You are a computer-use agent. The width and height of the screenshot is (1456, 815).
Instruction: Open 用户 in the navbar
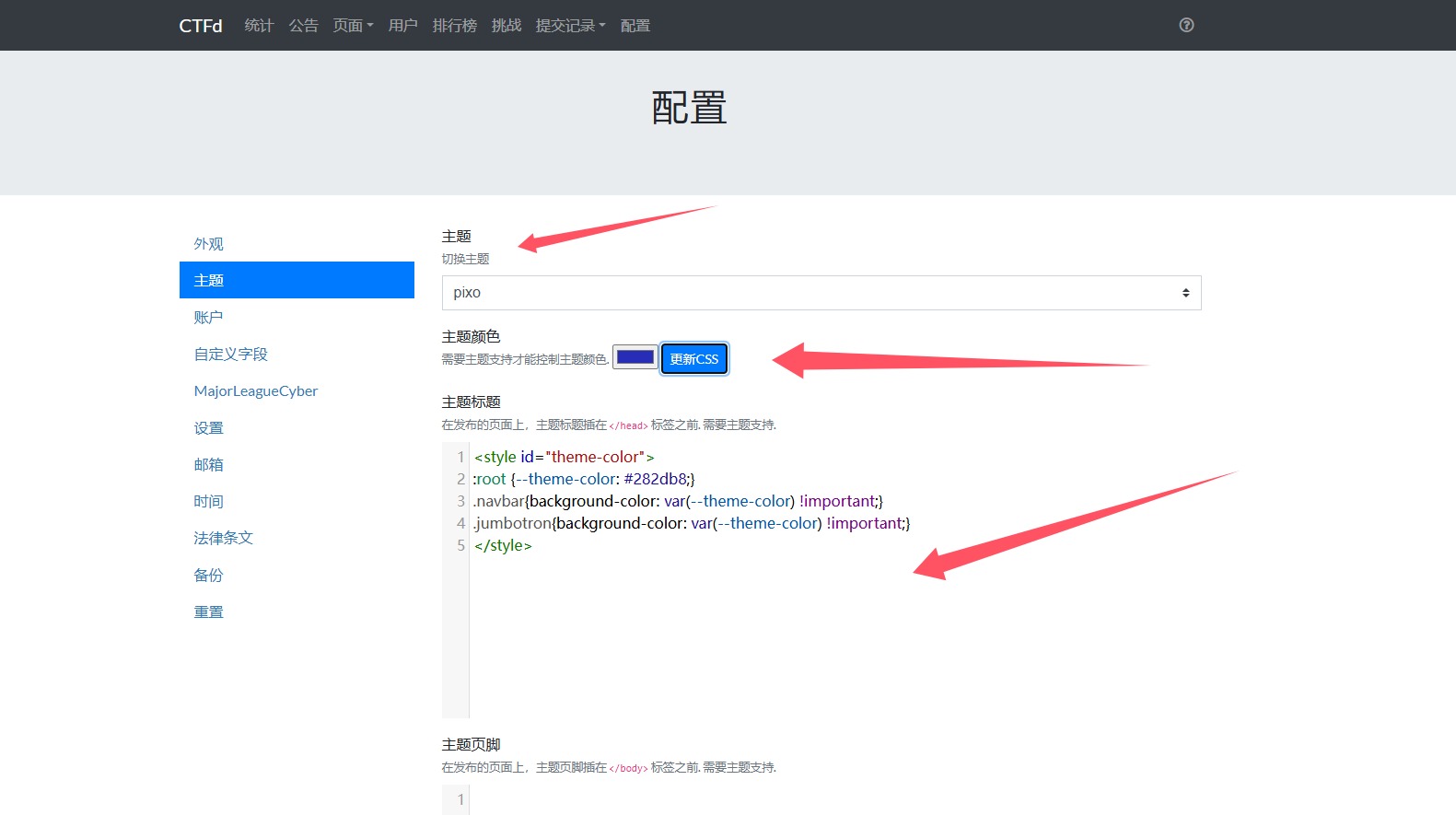pyautogui.click(x=403, y=26)
